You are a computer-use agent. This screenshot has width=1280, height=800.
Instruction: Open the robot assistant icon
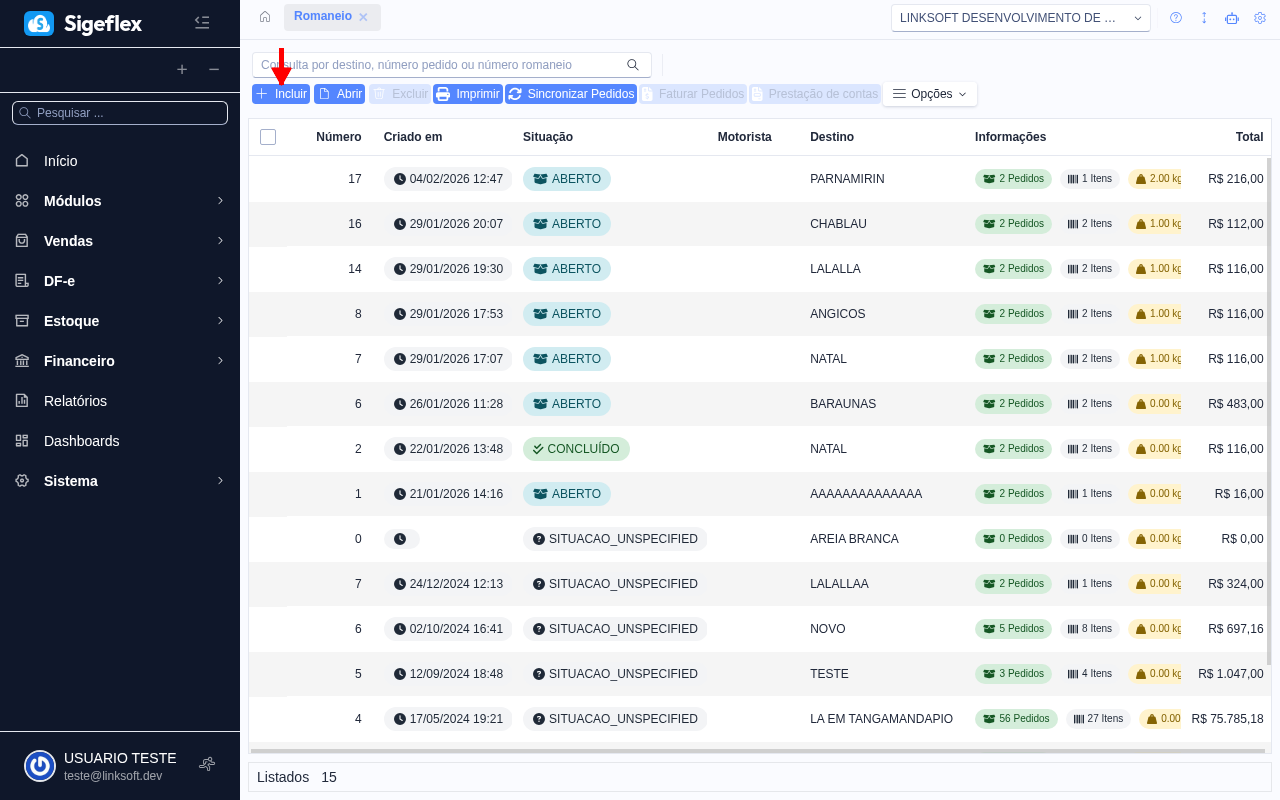(x=1232, y=18)
